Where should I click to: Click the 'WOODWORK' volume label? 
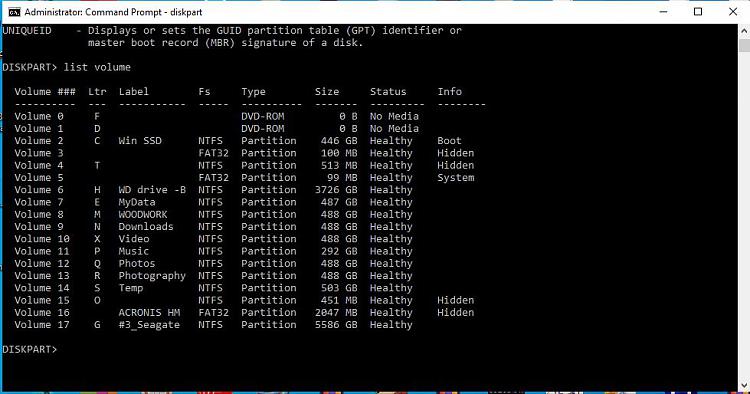tap(143, 215)
